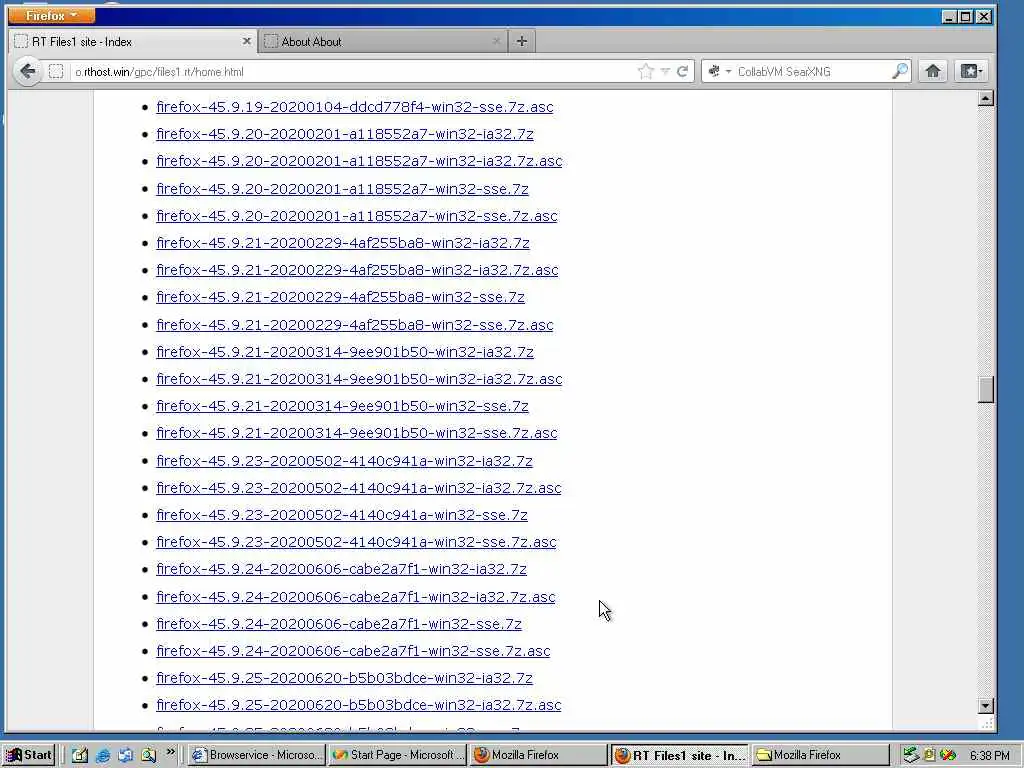
Task: Open the bookmarks menu button
Action: 971,71
